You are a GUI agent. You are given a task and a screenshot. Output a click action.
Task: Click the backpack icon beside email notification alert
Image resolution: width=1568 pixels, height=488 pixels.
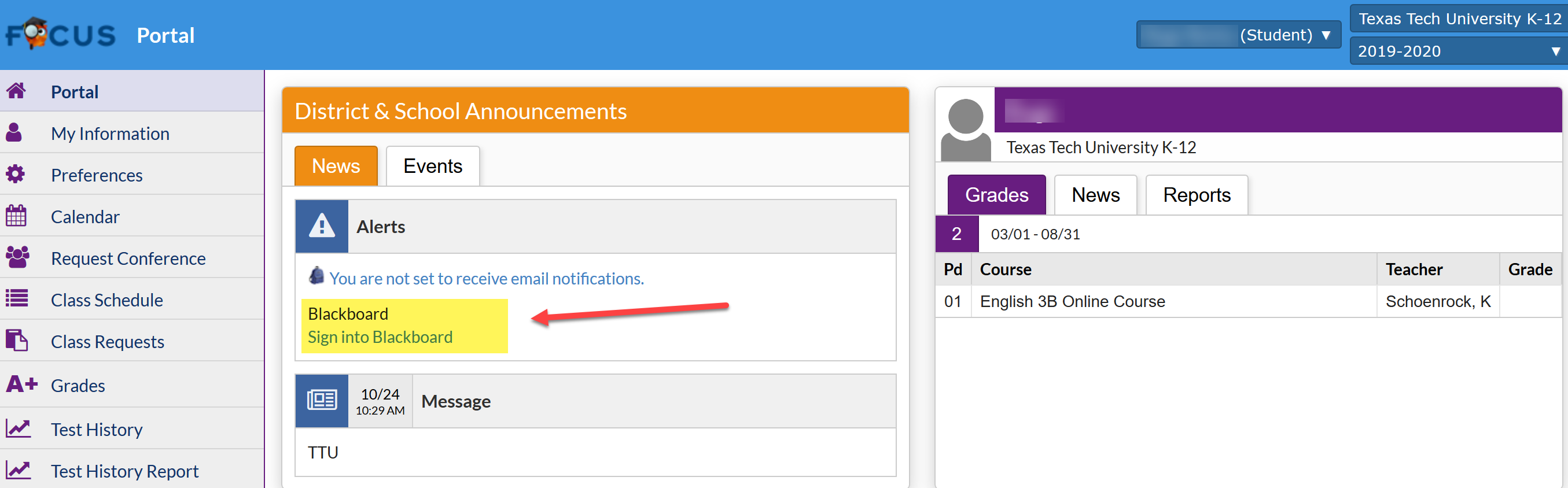[x=316, y=276]
